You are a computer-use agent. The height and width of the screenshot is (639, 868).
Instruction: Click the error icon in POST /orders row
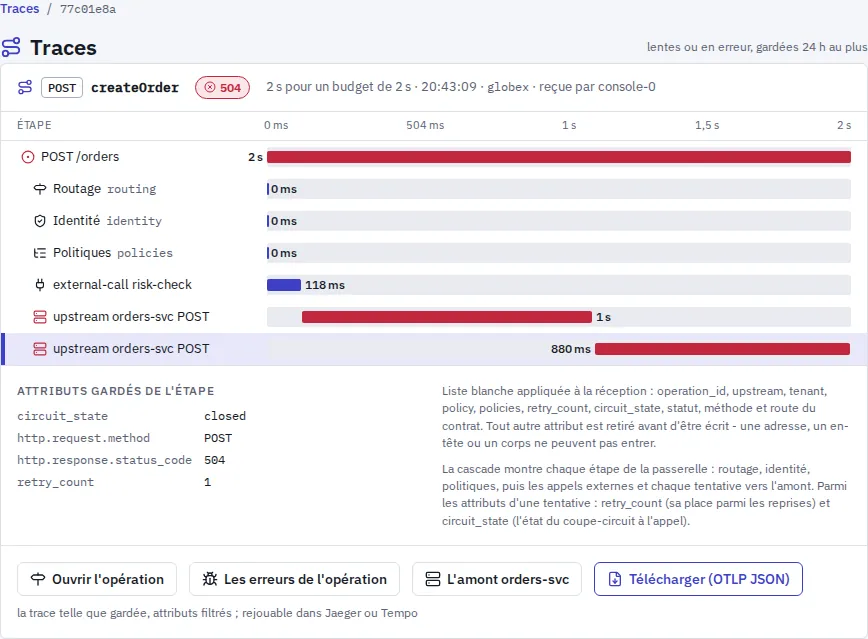click(x=28, y=157)
